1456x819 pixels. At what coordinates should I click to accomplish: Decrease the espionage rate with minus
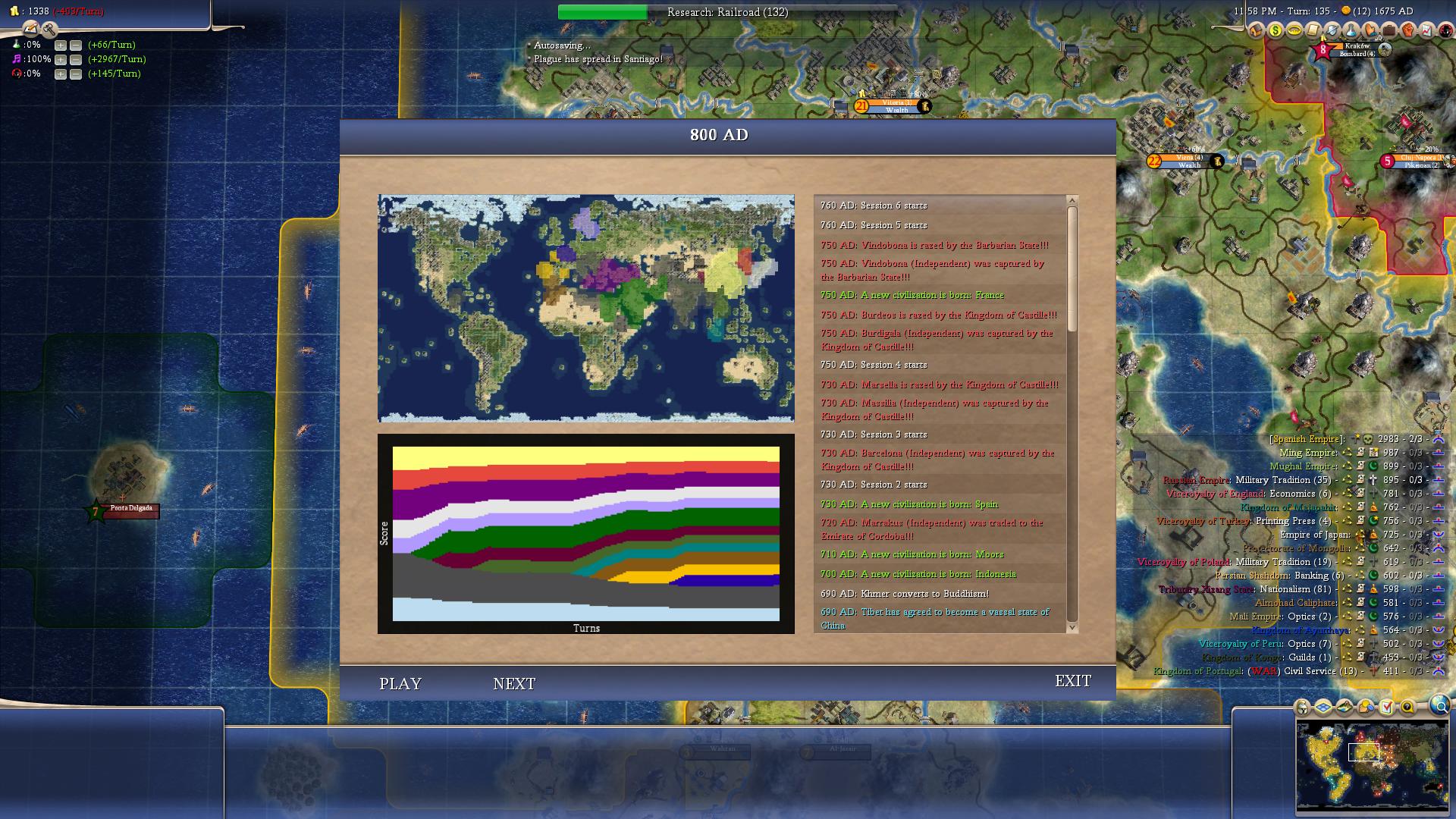(x=75, y=74)
